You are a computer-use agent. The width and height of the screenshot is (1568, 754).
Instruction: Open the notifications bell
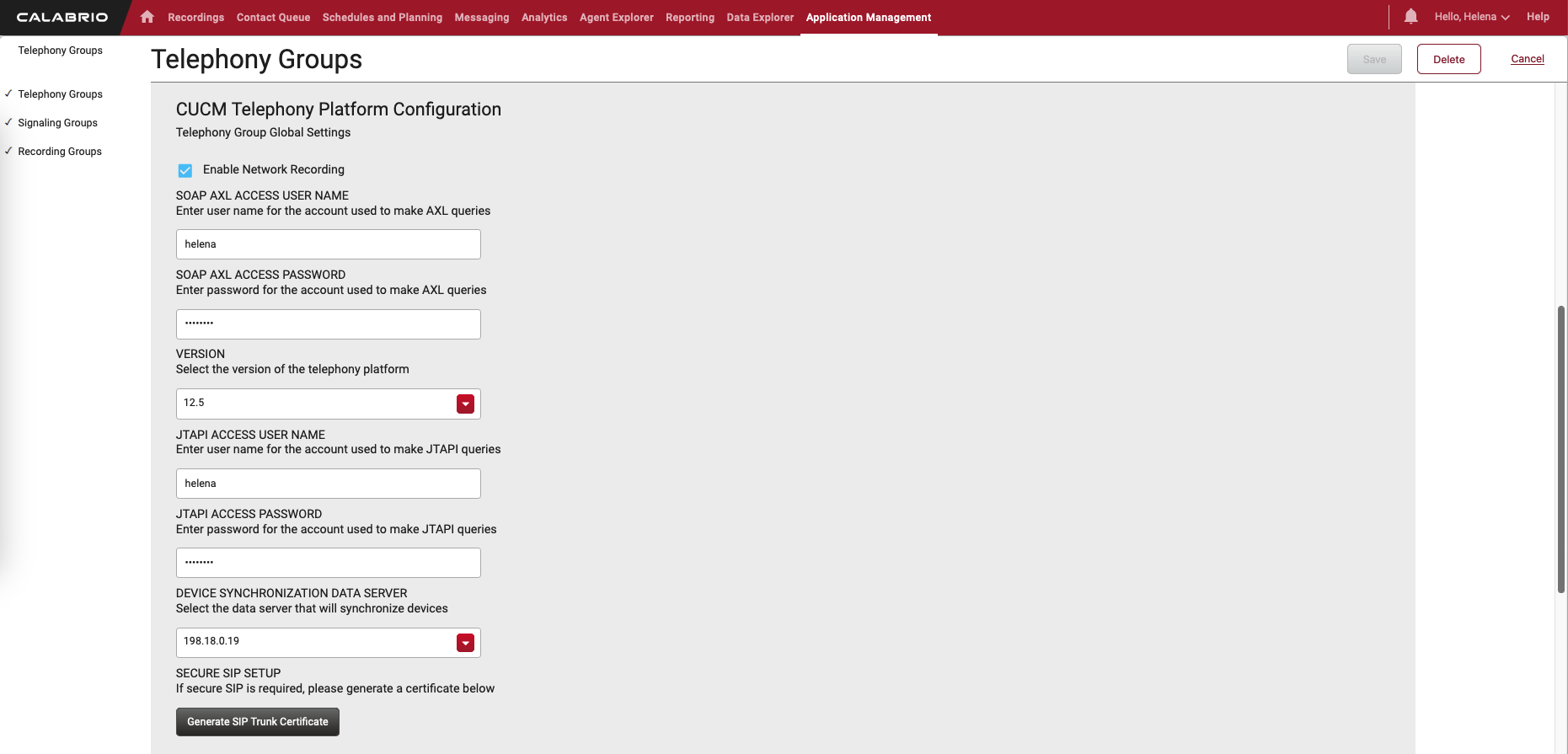[1410, 17]
